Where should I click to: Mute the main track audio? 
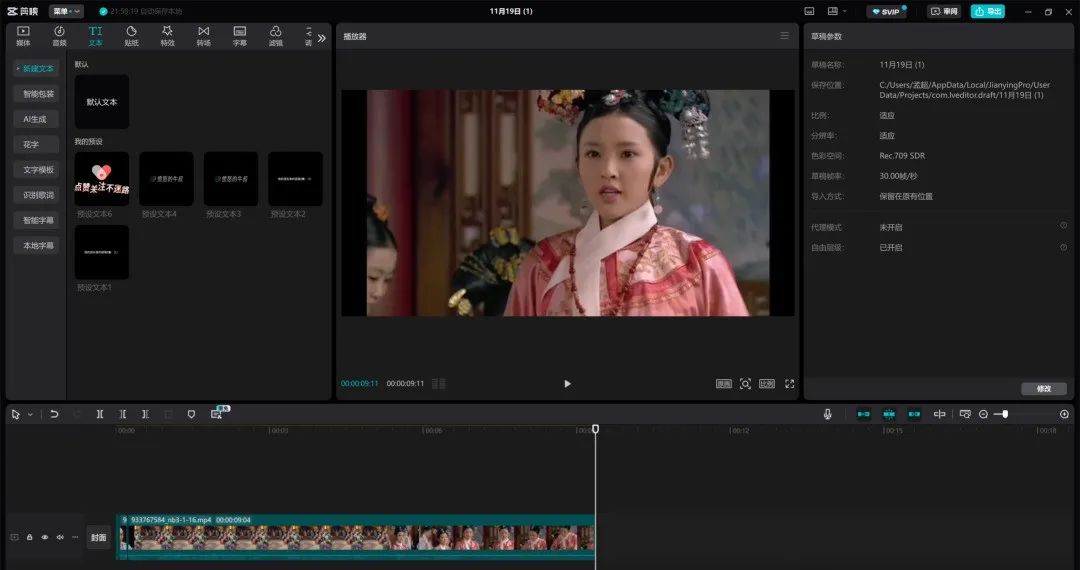coord(60,537)
